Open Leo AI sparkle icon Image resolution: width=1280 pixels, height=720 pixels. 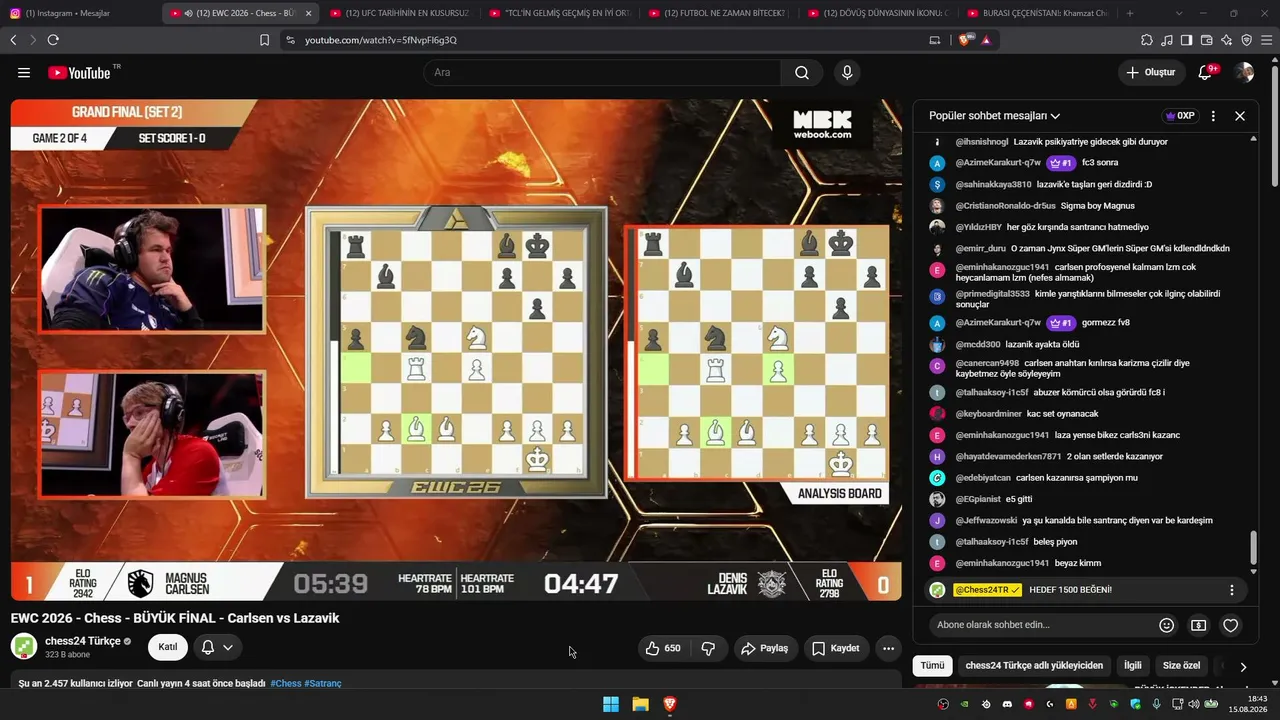tap(1226, 40)
